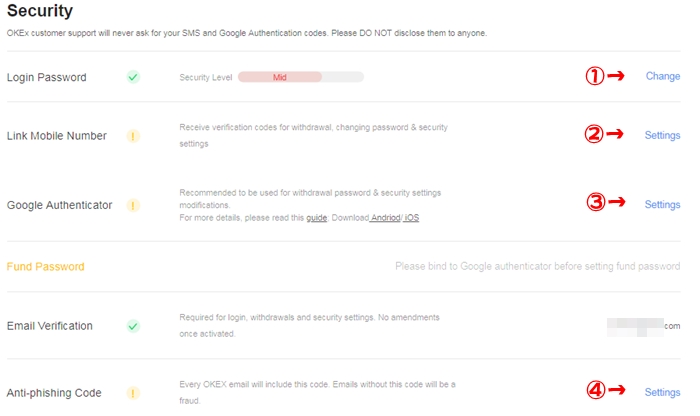700x416 pixels.
Task: Click the green checkmark beside Login Password
Action: [133, 77]
